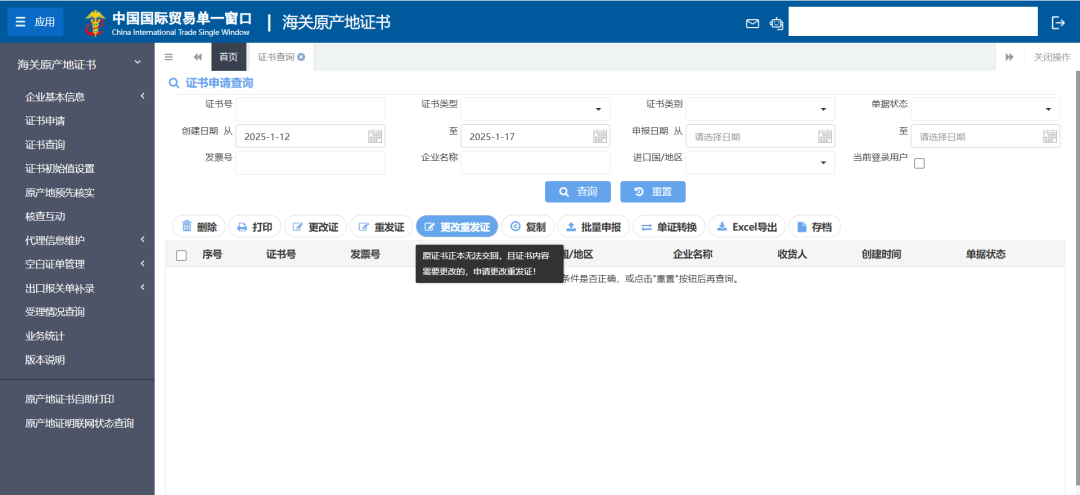Check the select-all table header checkbox
This screenshot has width=1080, height=495.
(181, 255)
